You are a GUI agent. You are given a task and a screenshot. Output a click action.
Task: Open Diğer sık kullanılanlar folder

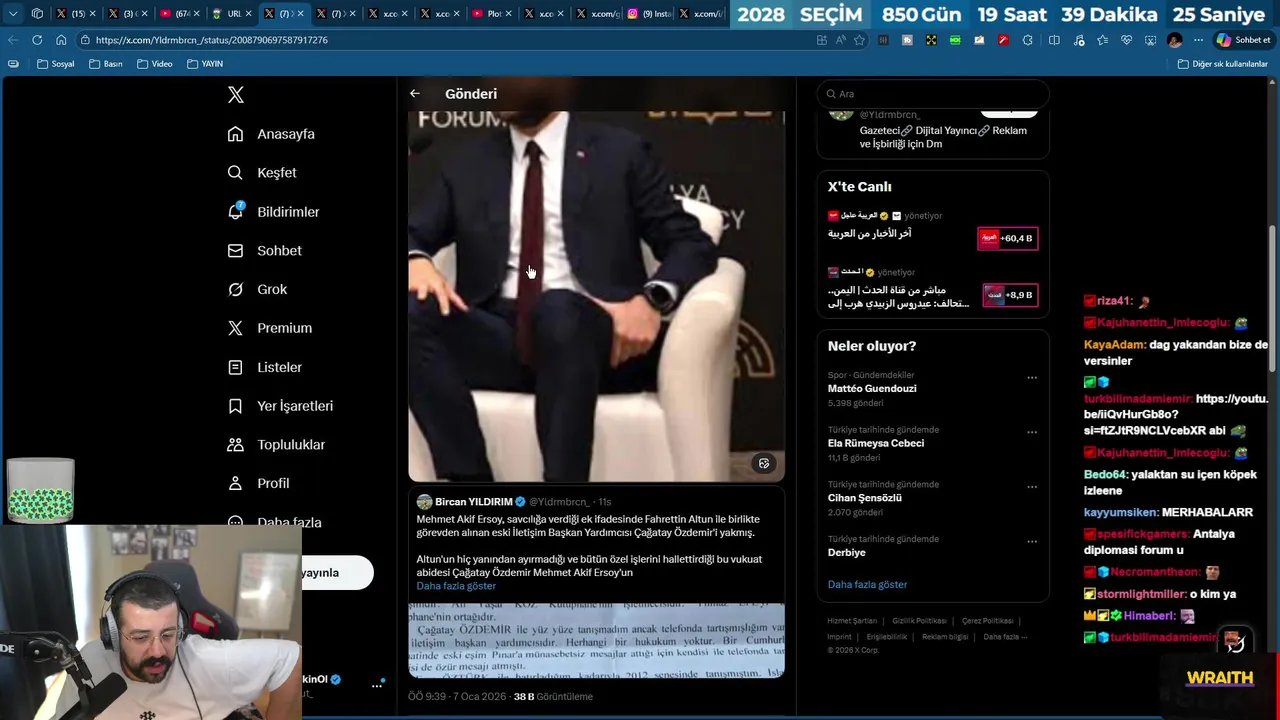1222,64
